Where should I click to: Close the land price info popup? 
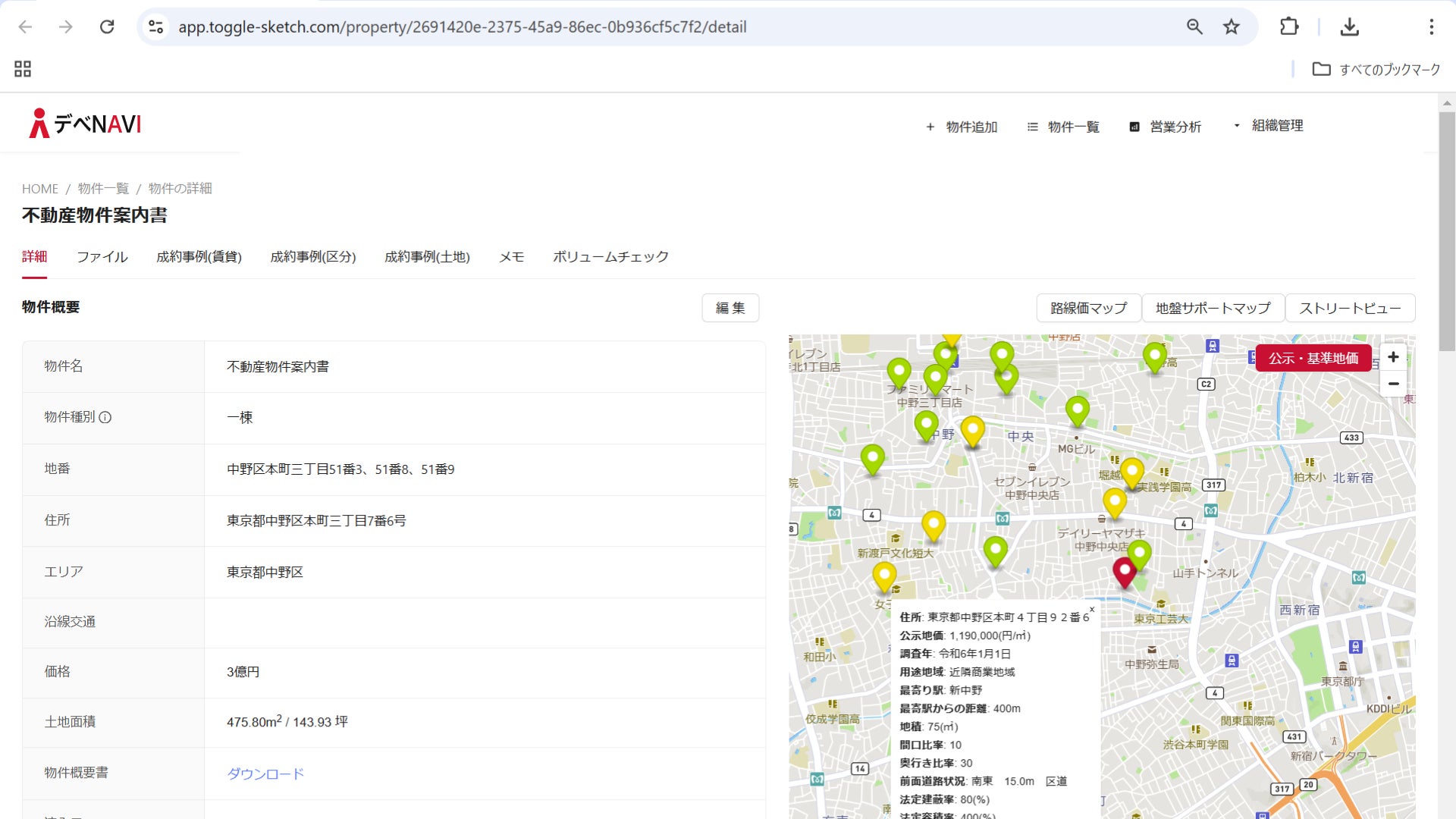[1092, 609]
